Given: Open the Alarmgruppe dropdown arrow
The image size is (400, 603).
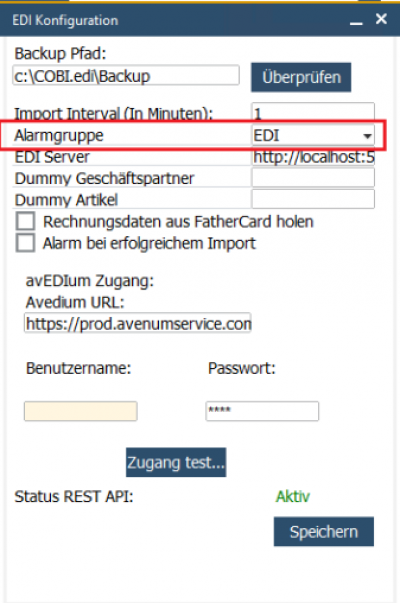Looking at the screenshot, I should click(367, 136).
